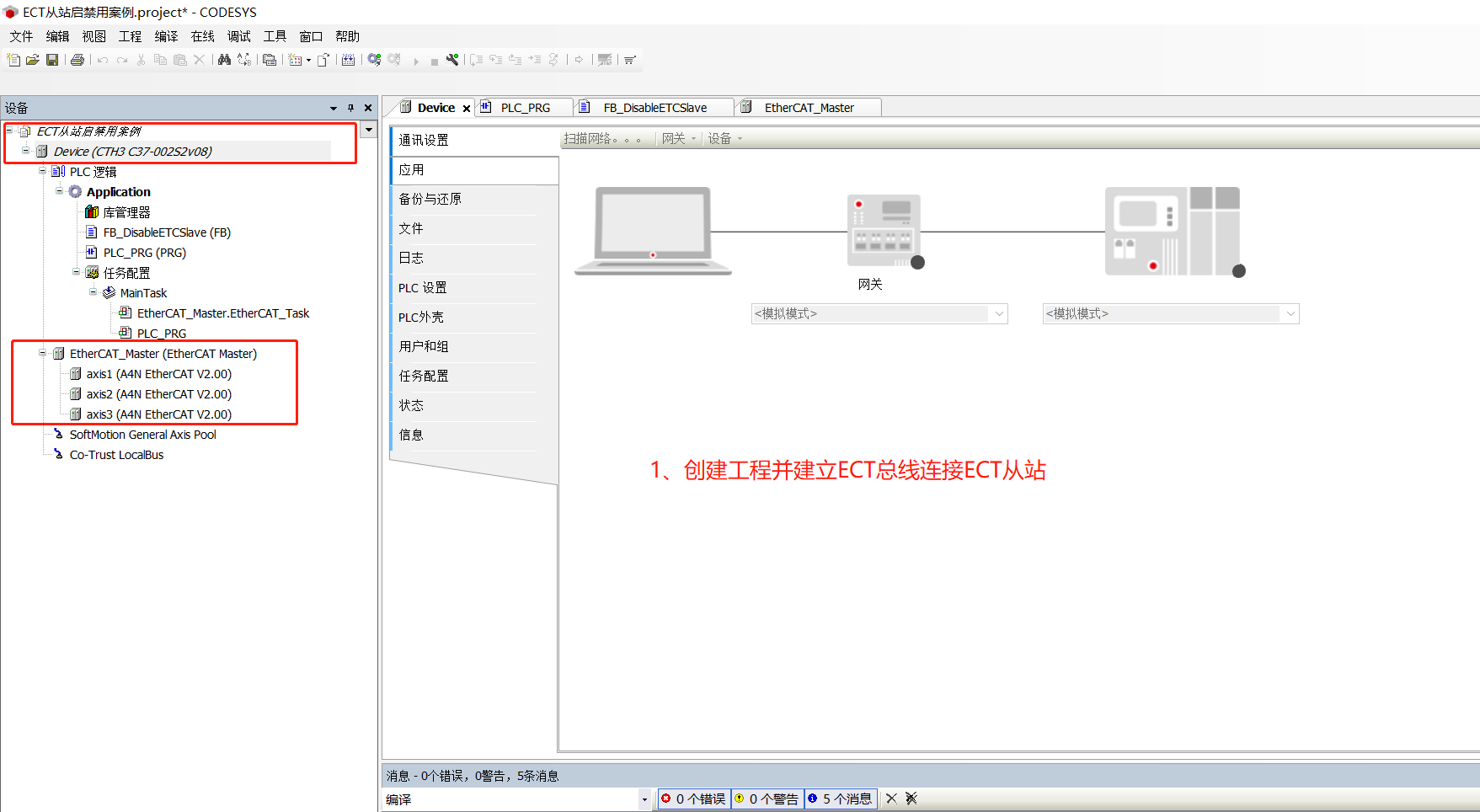
Task: Click the Copy toolbar icon
Action: (160, 60)
